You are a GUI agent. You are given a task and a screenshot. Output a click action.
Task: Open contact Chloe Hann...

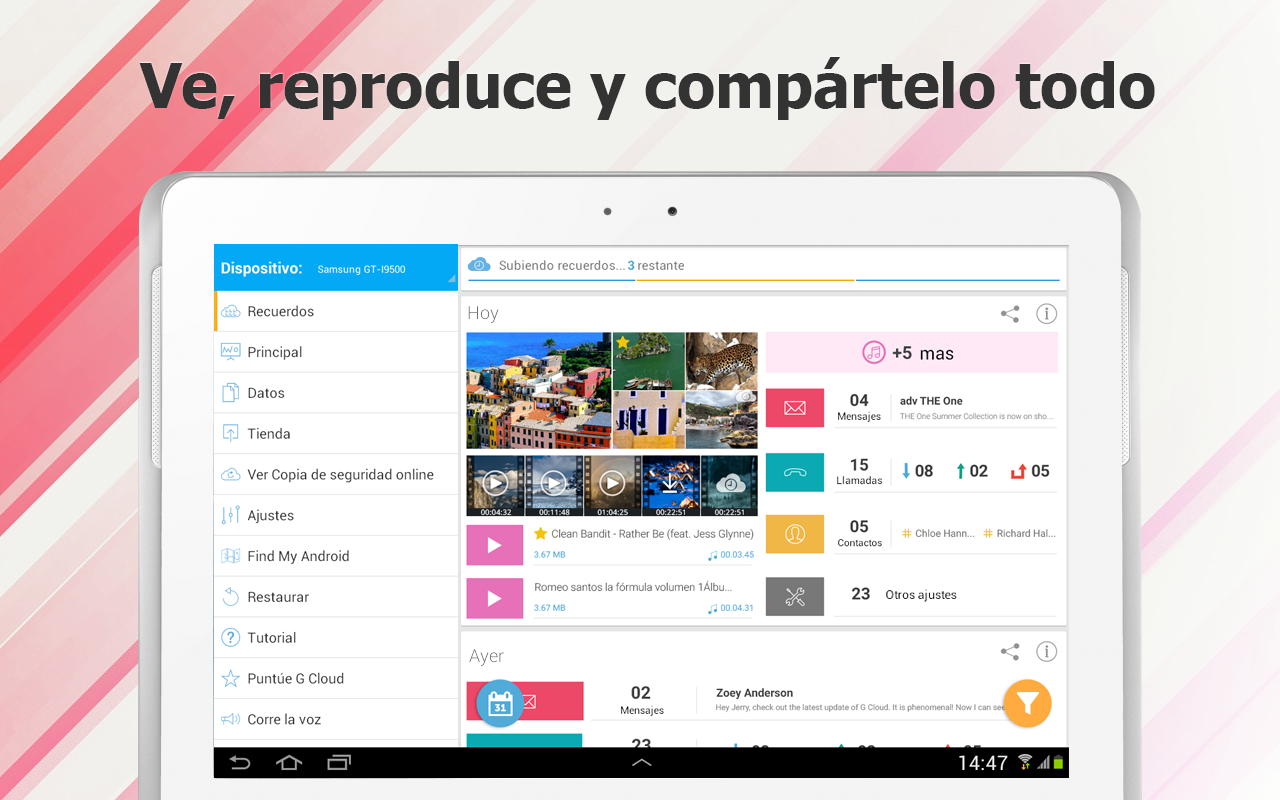tap(938, 533)
